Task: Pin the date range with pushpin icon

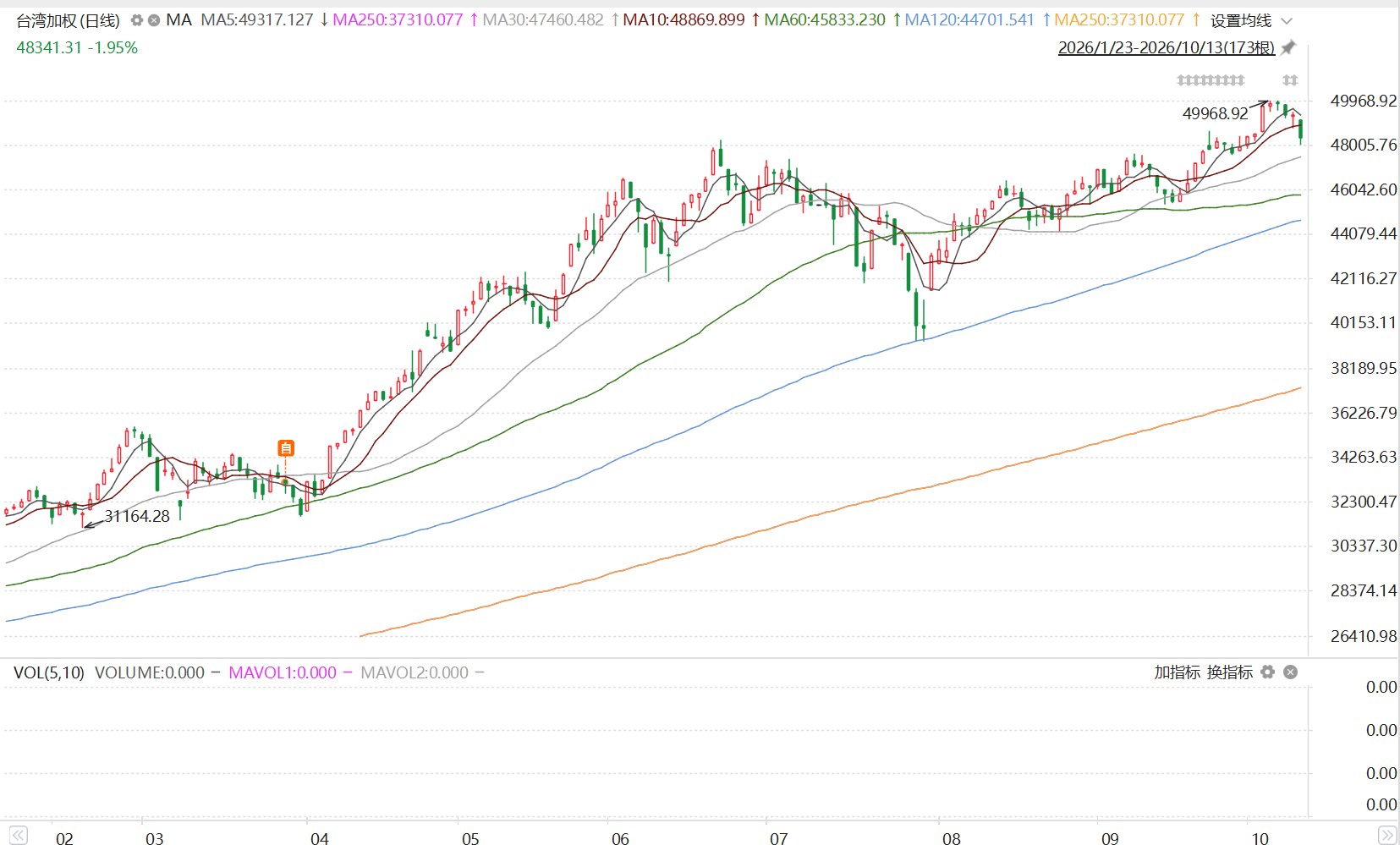Action: [x=1288, y=47]
